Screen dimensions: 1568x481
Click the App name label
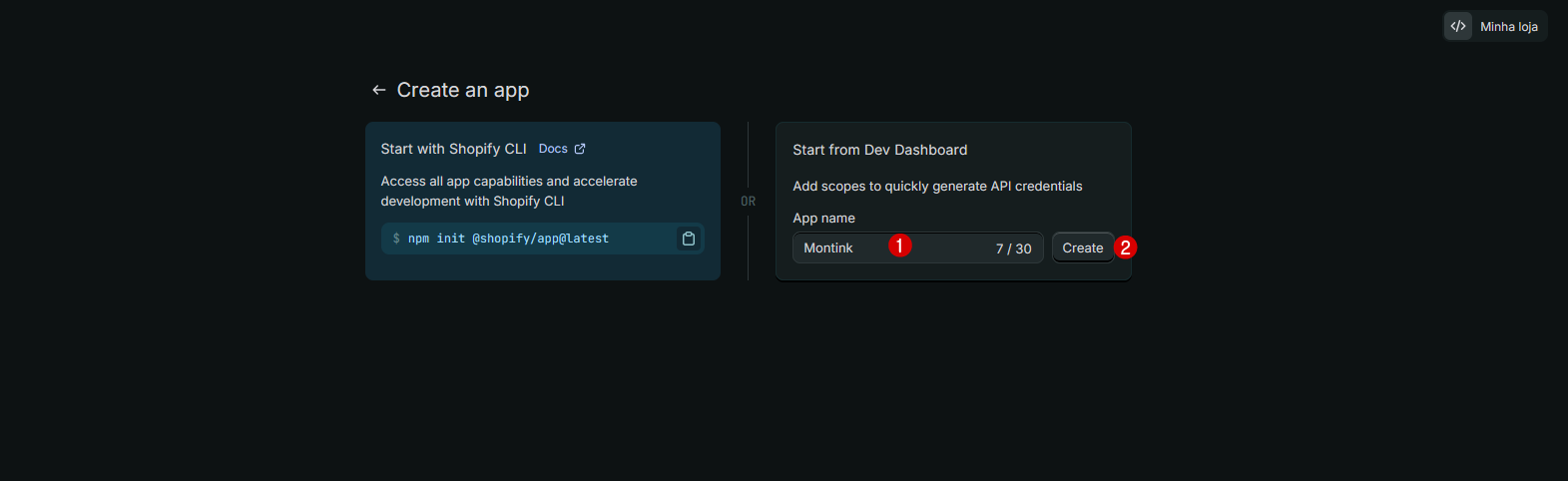coord(823,218)
